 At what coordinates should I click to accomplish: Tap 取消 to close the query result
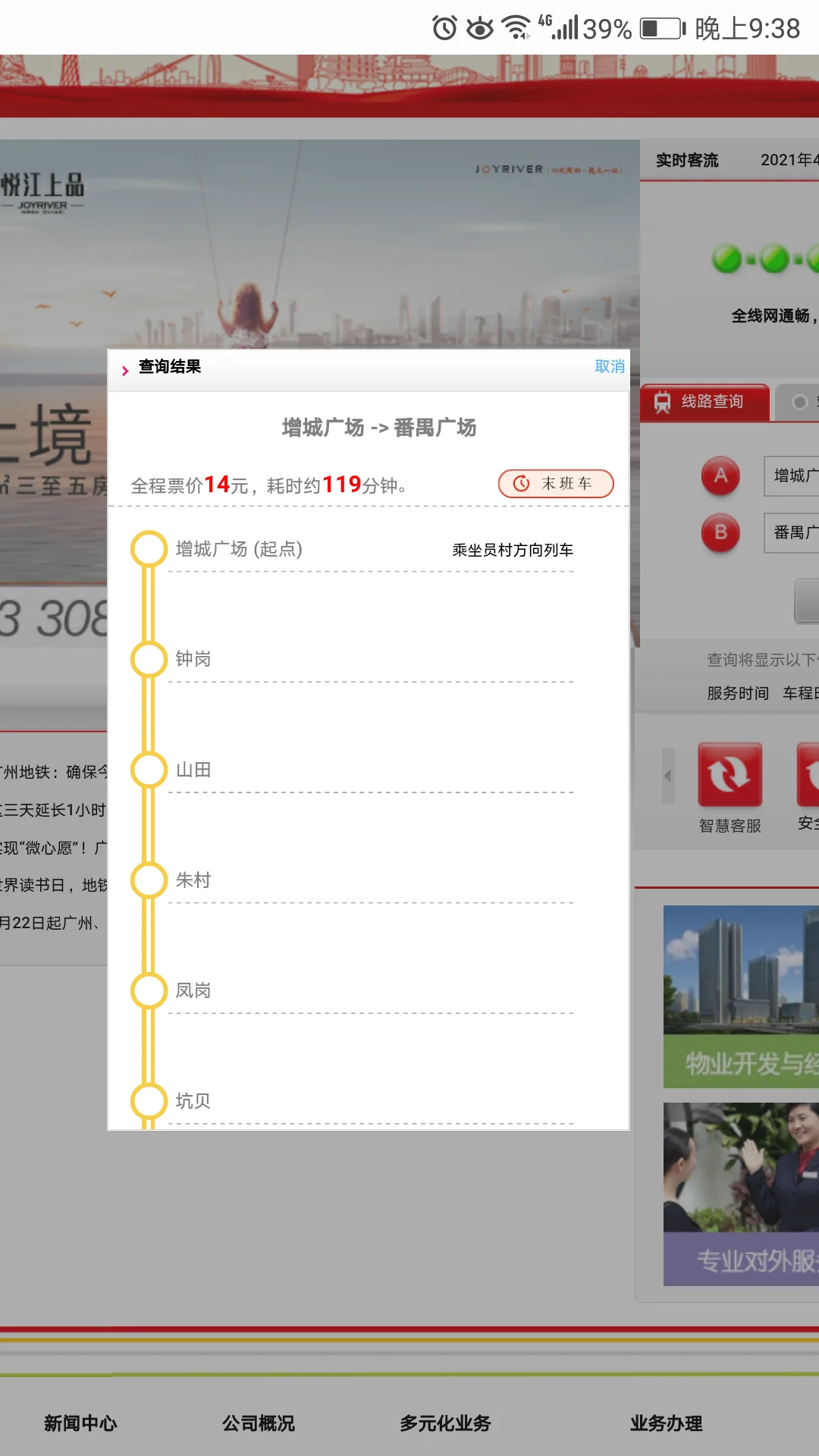pyautogui.click(x=610, y=366)
